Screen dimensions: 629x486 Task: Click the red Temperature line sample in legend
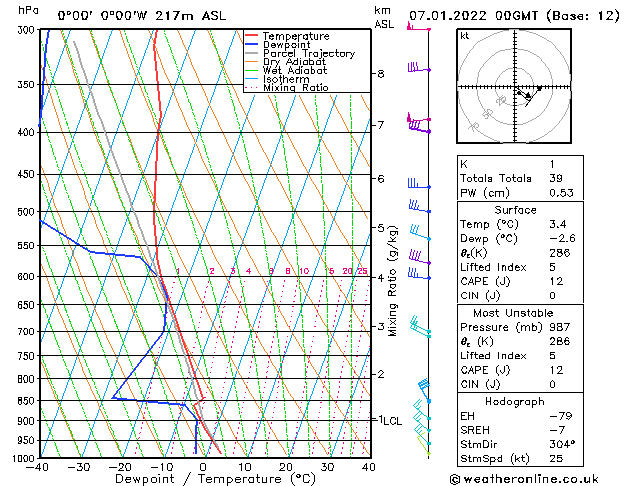point(251,36)
